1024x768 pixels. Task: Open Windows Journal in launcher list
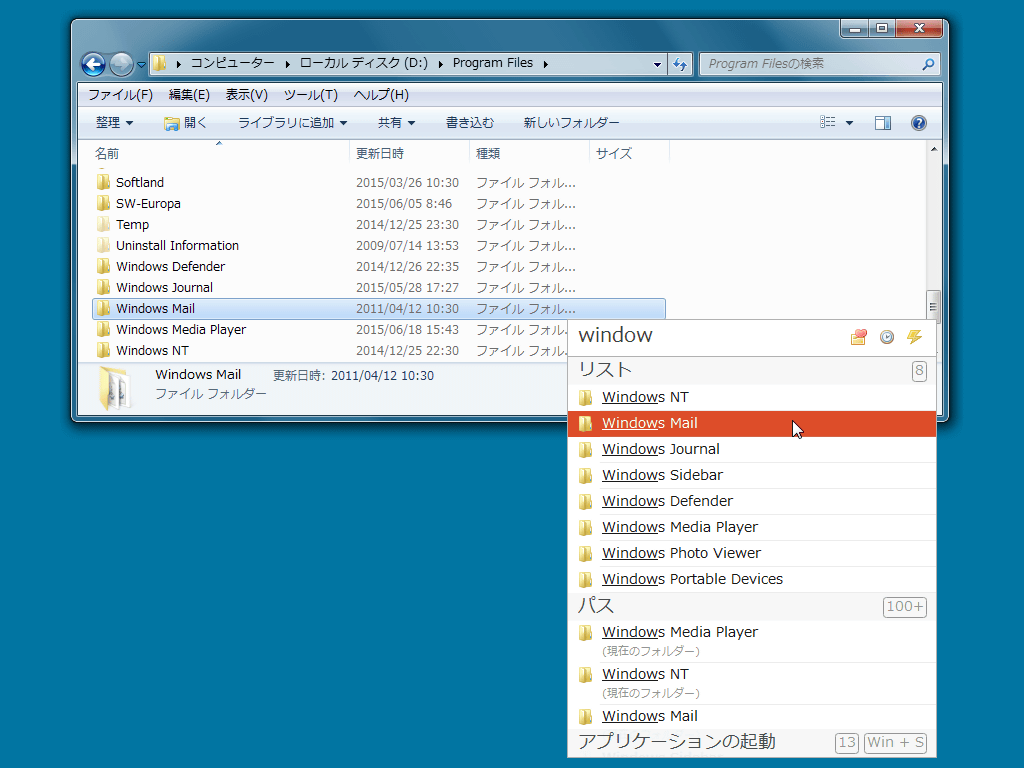[x=752, y=449]
